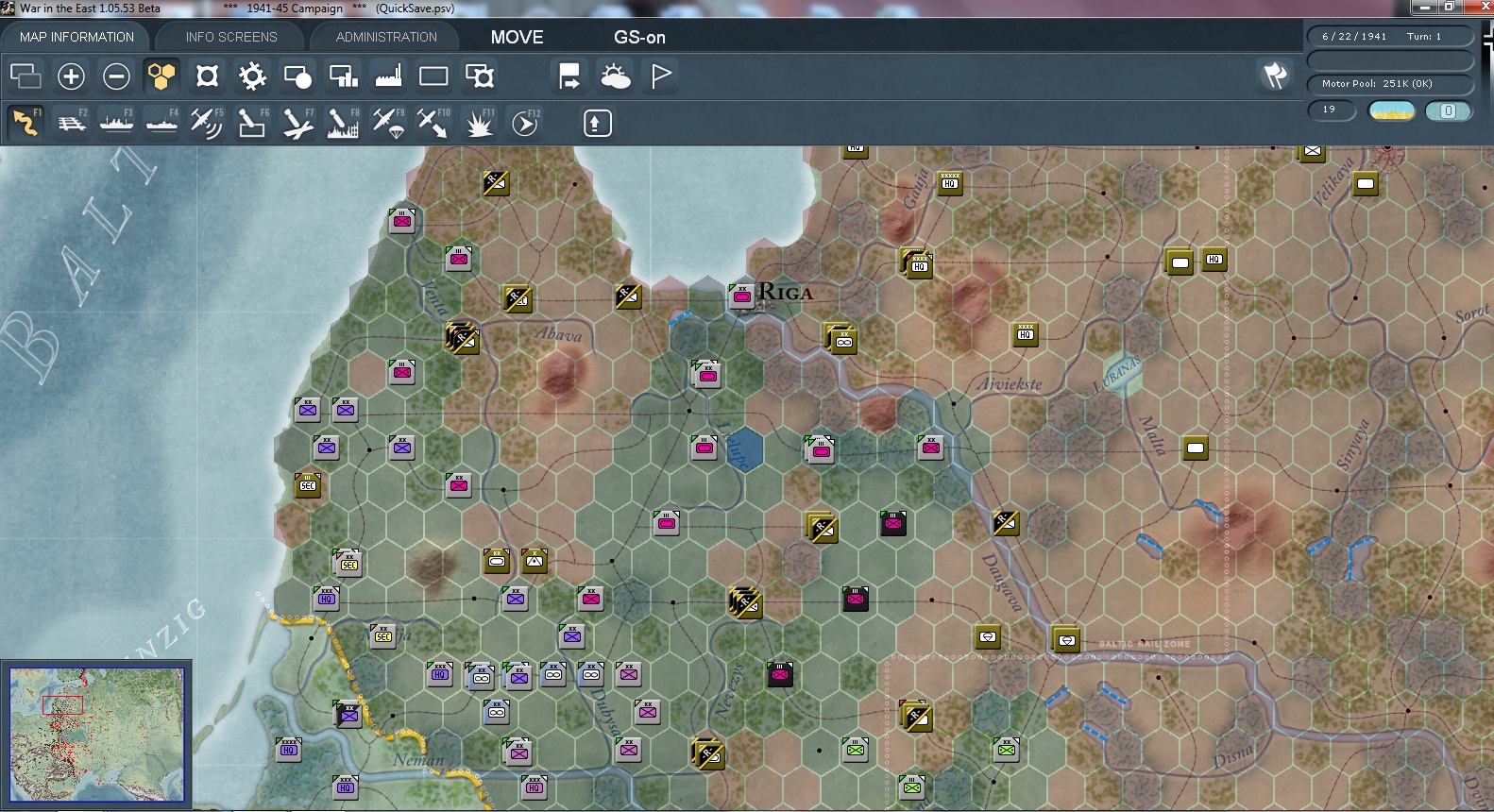Select the unit counter beside Riga label

click(741, 296)
